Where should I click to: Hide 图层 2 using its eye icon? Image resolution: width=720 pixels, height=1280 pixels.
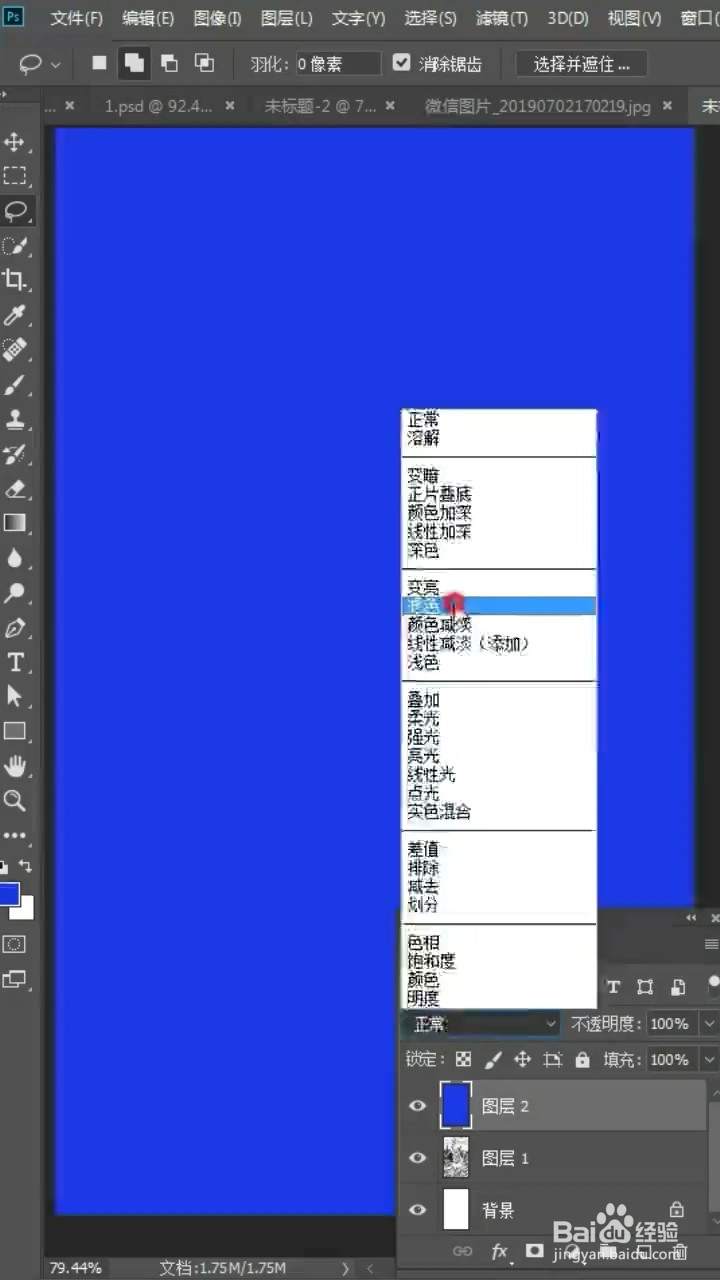418,1106
